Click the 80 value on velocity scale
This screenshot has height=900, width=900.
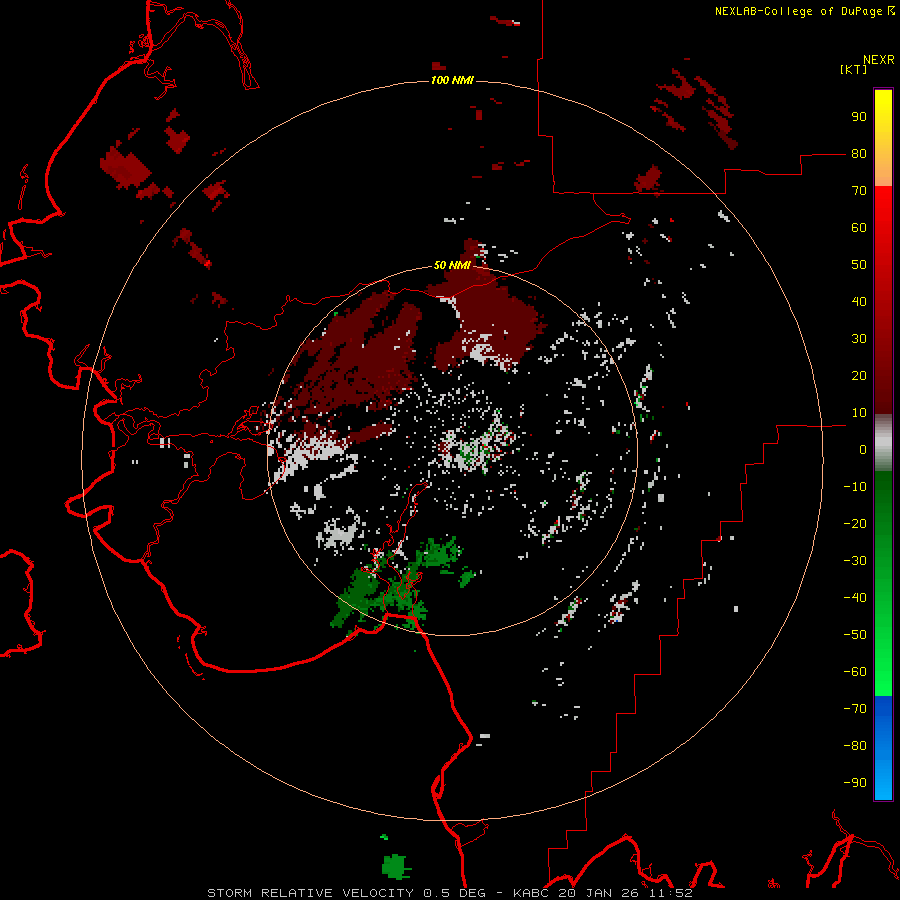(x=859, y=154)
